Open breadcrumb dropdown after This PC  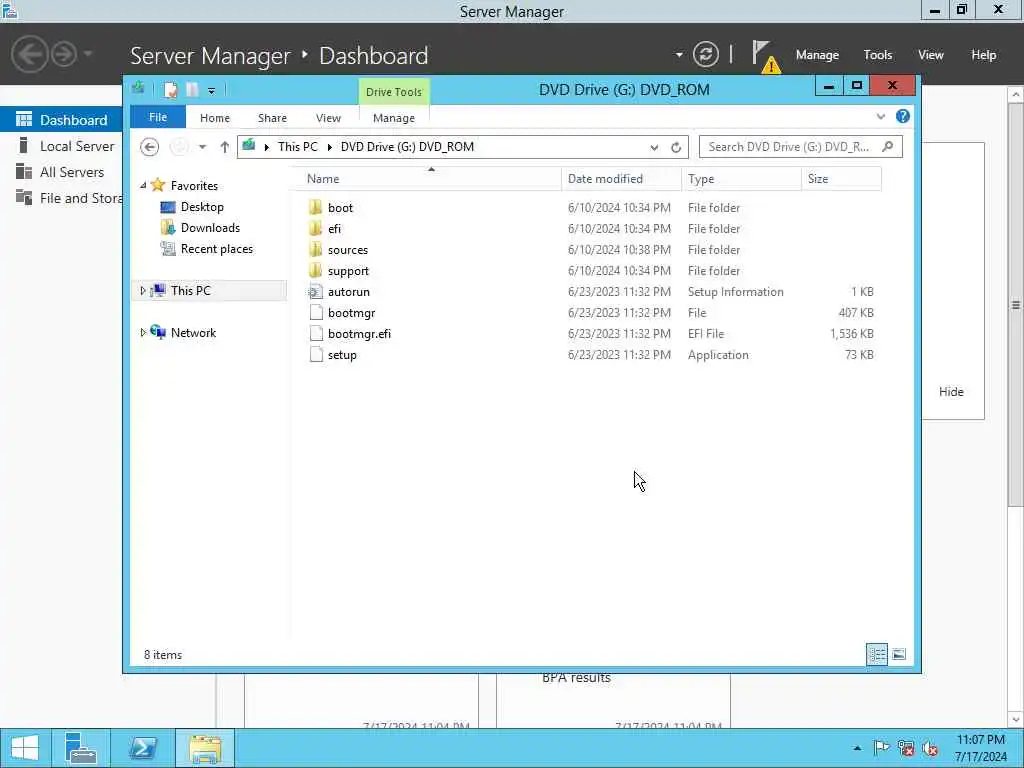329,147
